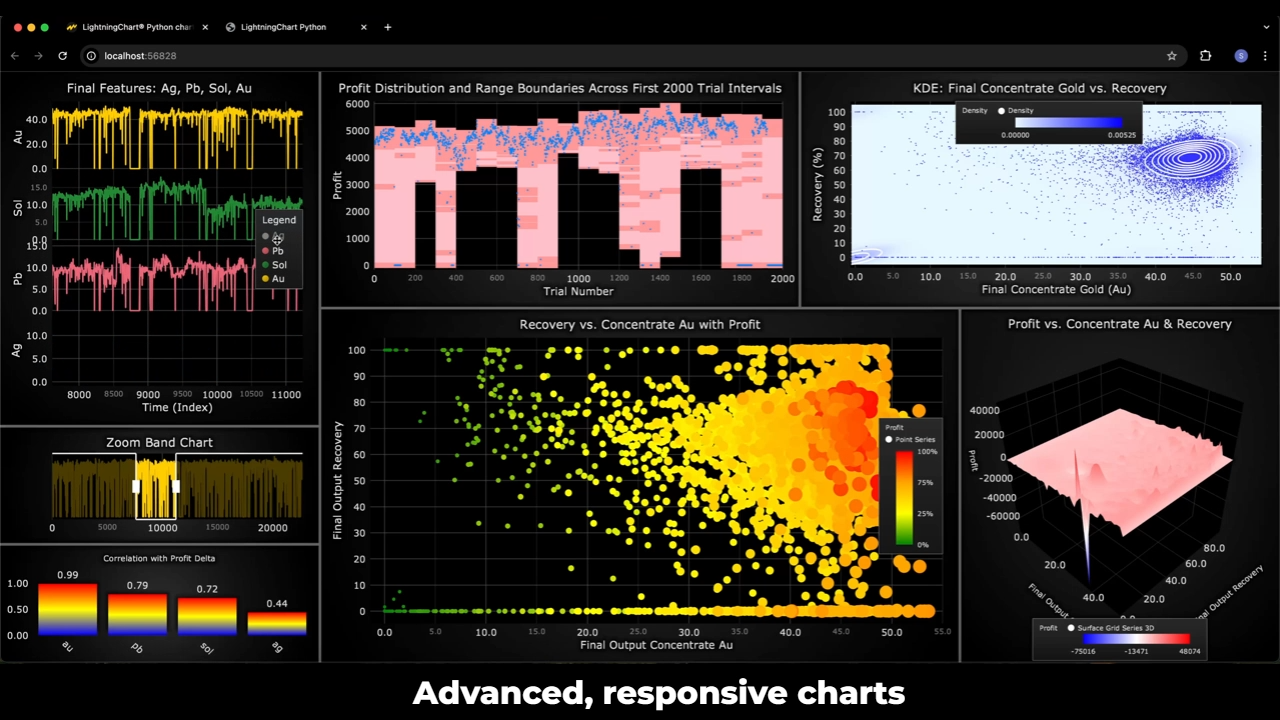Click the 'sol' correlation bar 0.72
Screen dimensions: 1280x720
pyautogui.click(x=207, y=616)
